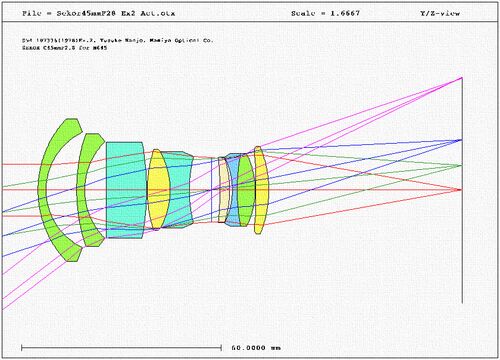Click the vertical image plane line

point(462,190)
